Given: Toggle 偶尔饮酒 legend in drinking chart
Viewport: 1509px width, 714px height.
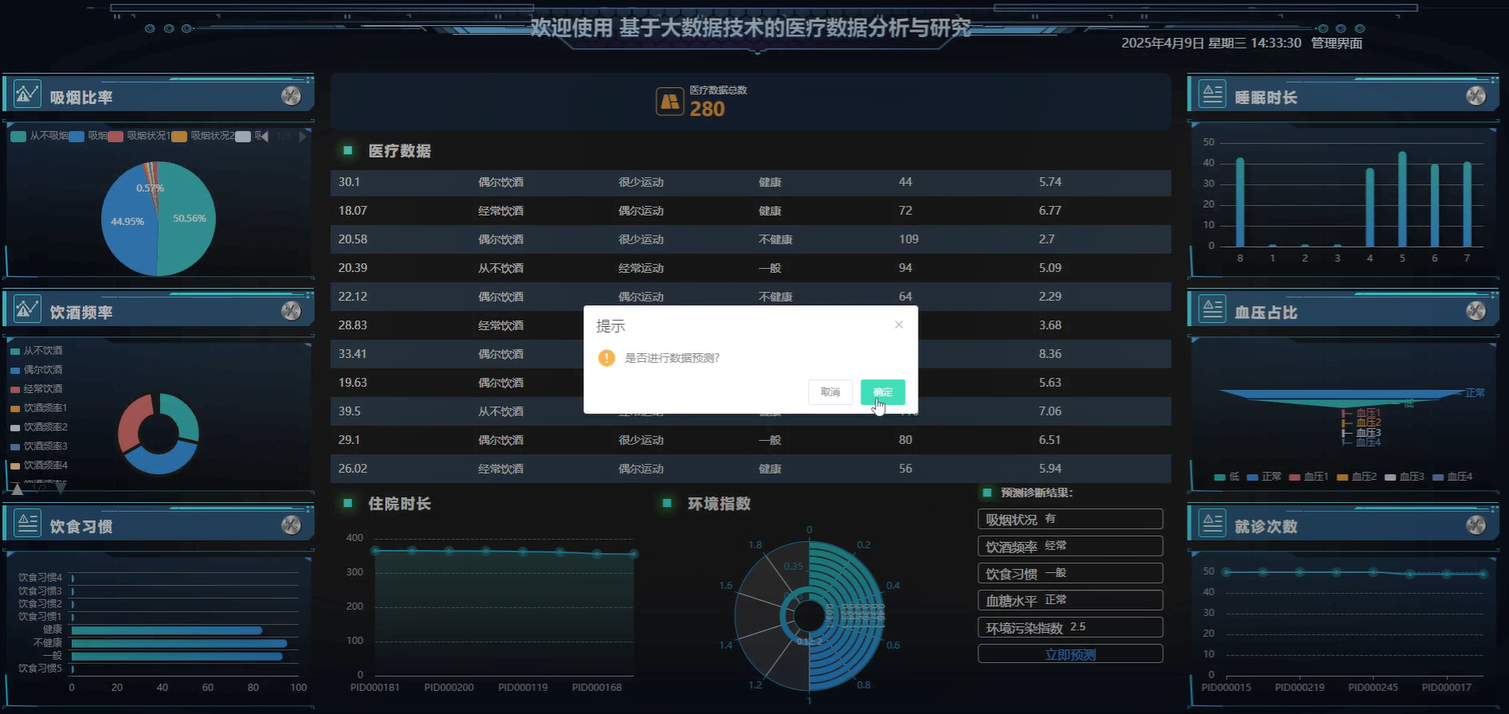Looking at the screenshot, I should click(36, 370).
